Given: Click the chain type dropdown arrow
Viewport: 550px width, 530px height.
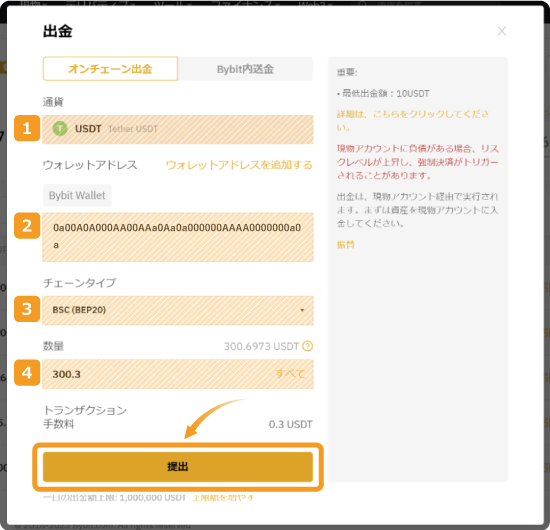Looking at the screenshot, I should click(302, 310).
